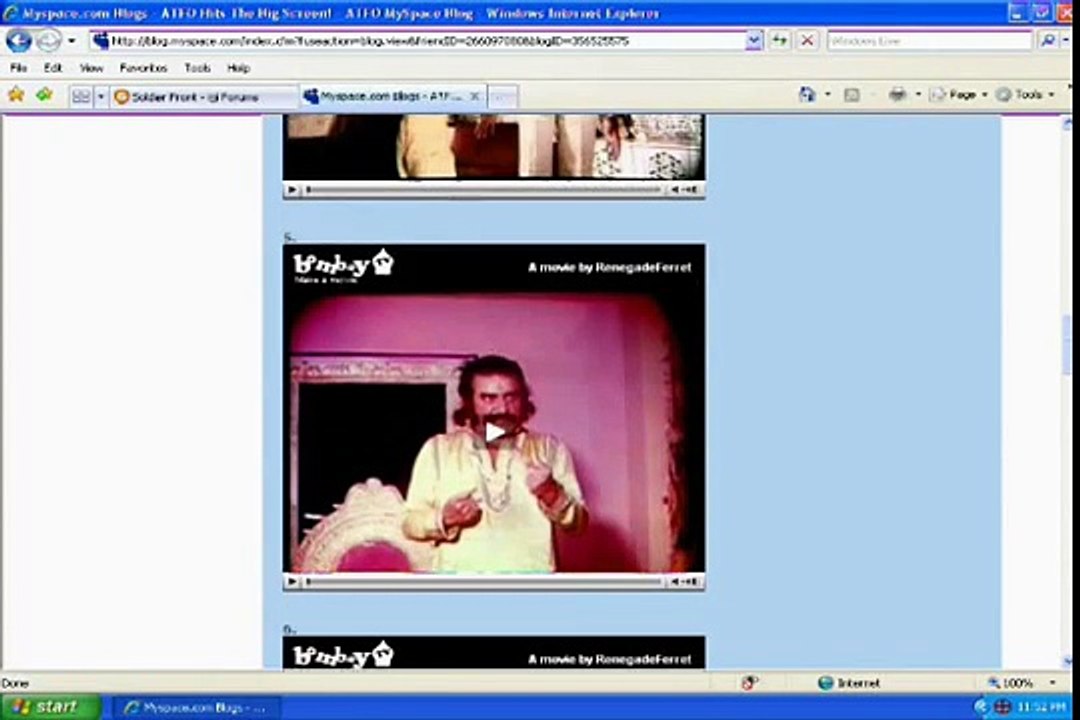Click the center play overlay on video 5

coord(494,432)
